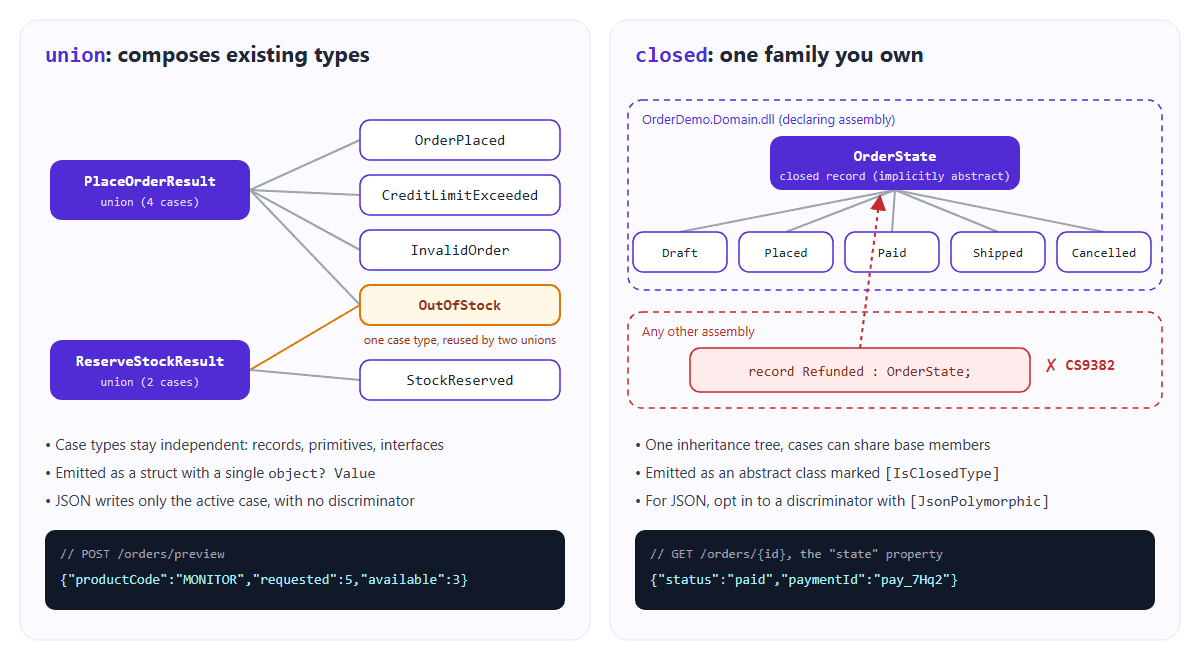Select the Placed state box

point(786,252)
